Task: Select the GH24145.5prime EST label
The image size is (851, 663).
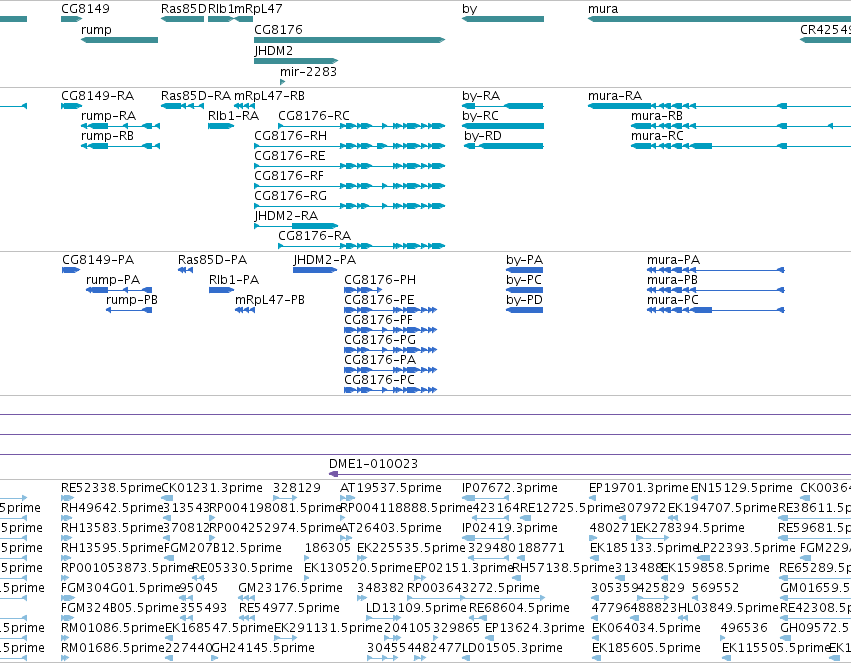Action: (x=263, y=648)
